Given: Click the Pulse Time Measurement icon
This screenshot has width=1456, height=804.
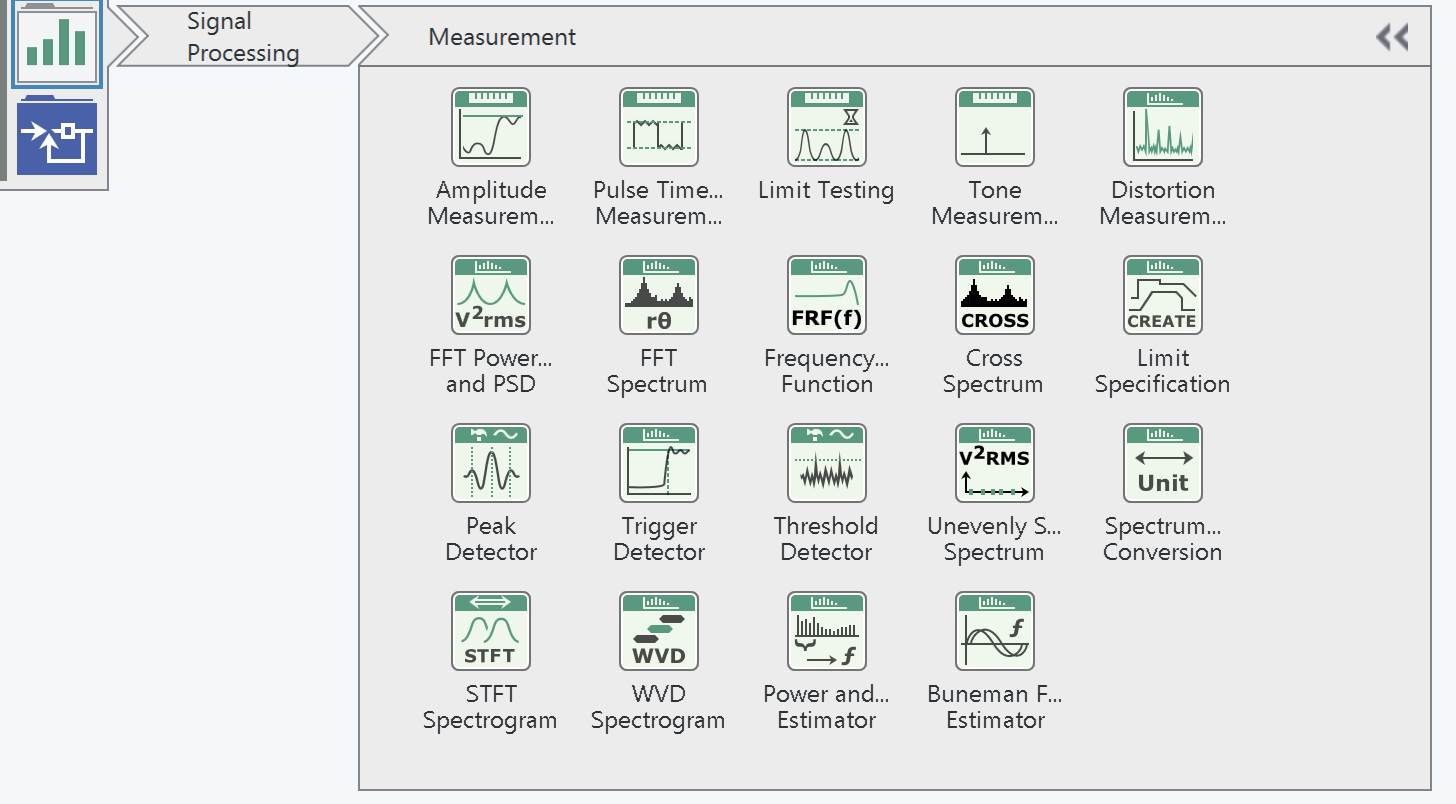Looking at the screenshot, I should 658,127.
